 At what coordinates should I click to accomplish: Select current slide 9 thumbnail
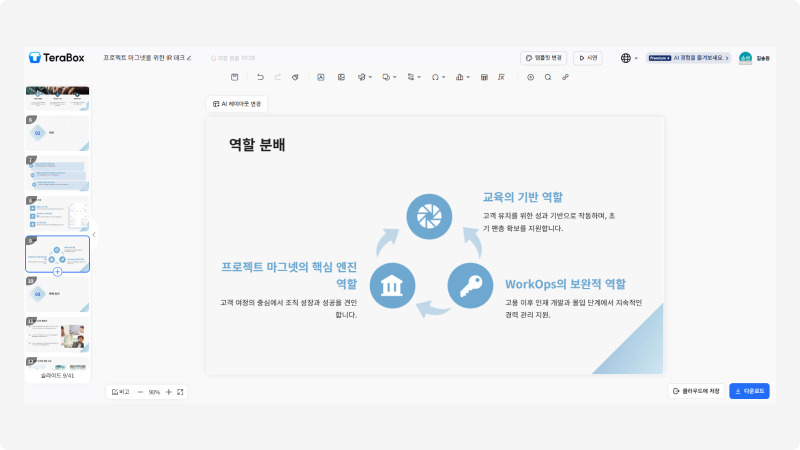pyautogui.click(x=57, y=254)
